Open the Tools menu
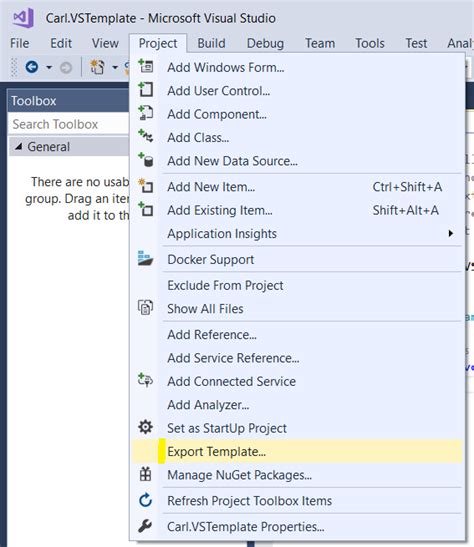Screen dimensions: 474x547 [370, 43]
